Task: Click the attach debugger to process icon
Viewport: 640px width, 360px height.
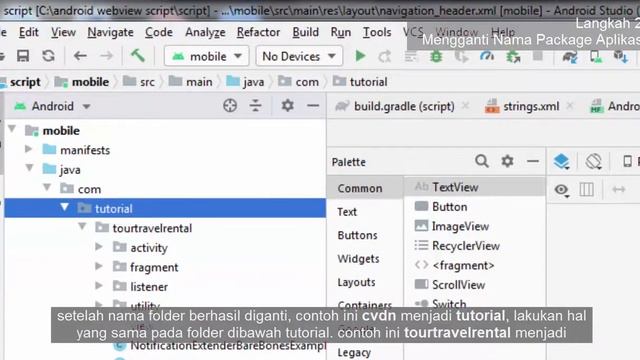Action: [x=513, y=56]
